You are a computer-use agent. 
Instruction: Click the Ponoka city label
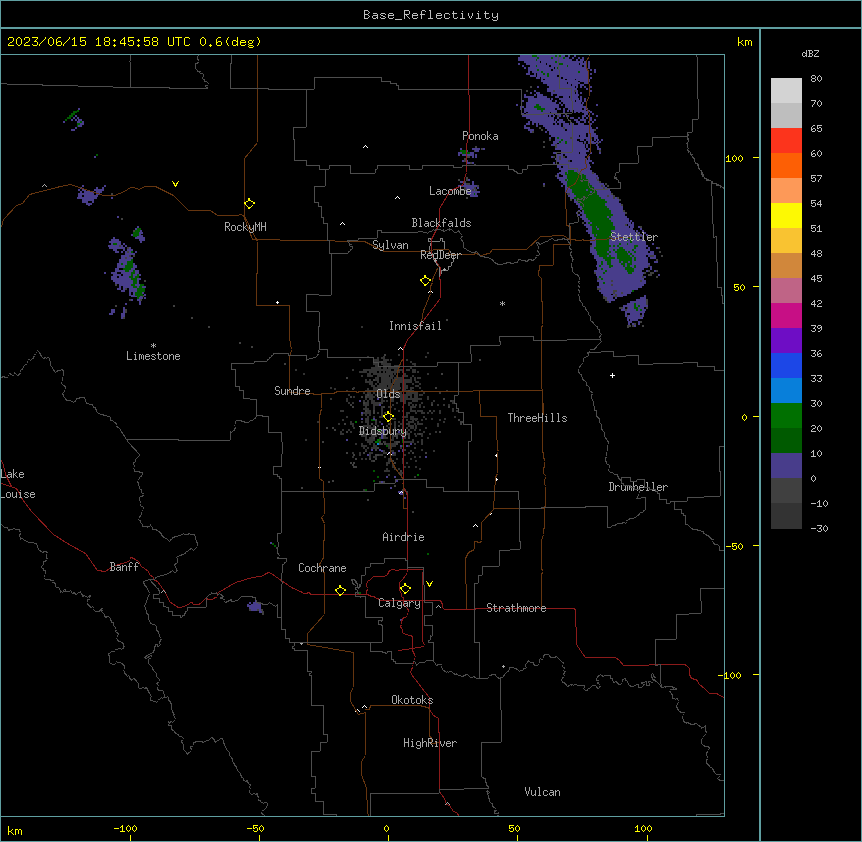480,136
